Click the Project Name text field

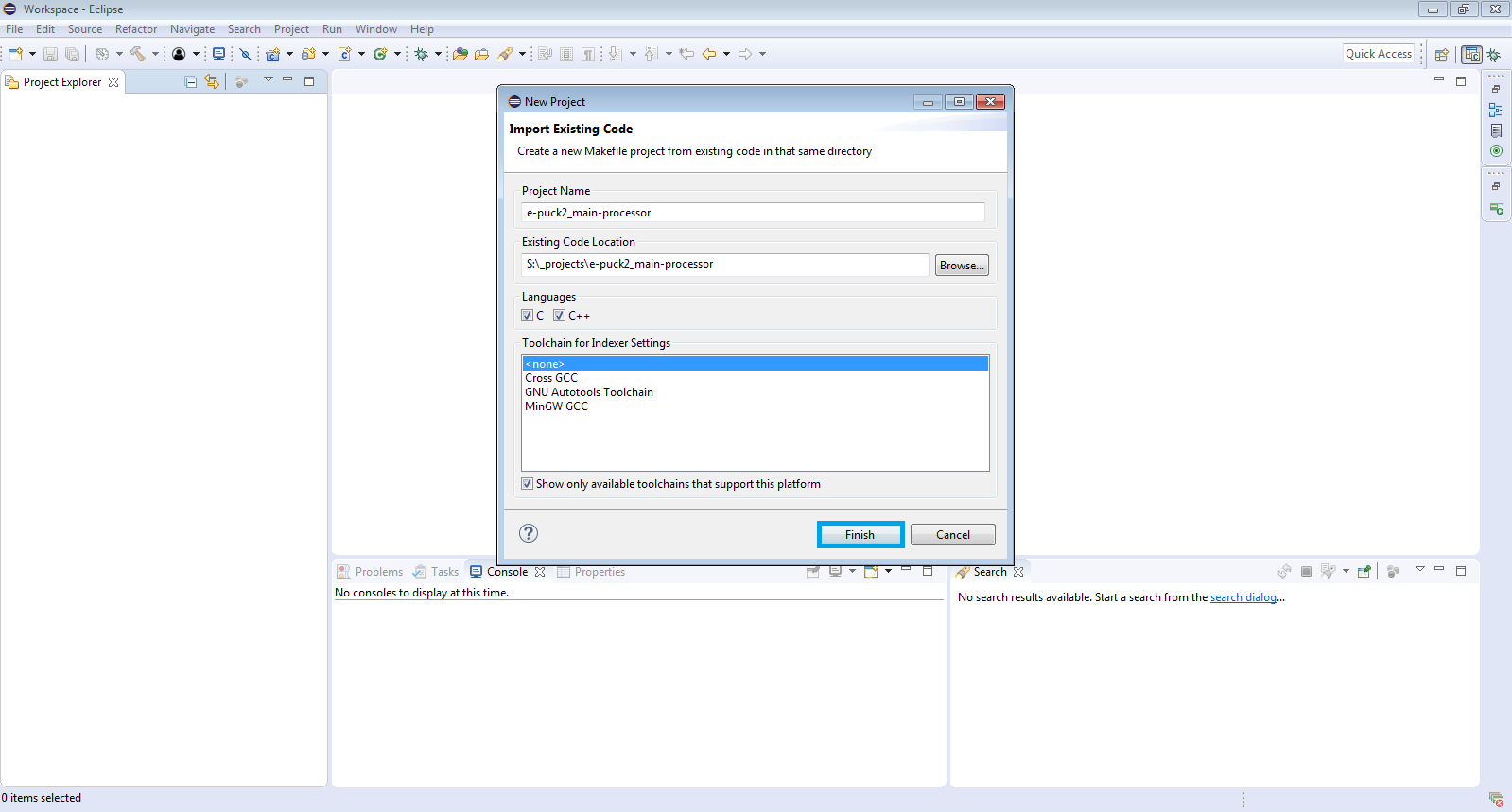click(x=753, y=213)
